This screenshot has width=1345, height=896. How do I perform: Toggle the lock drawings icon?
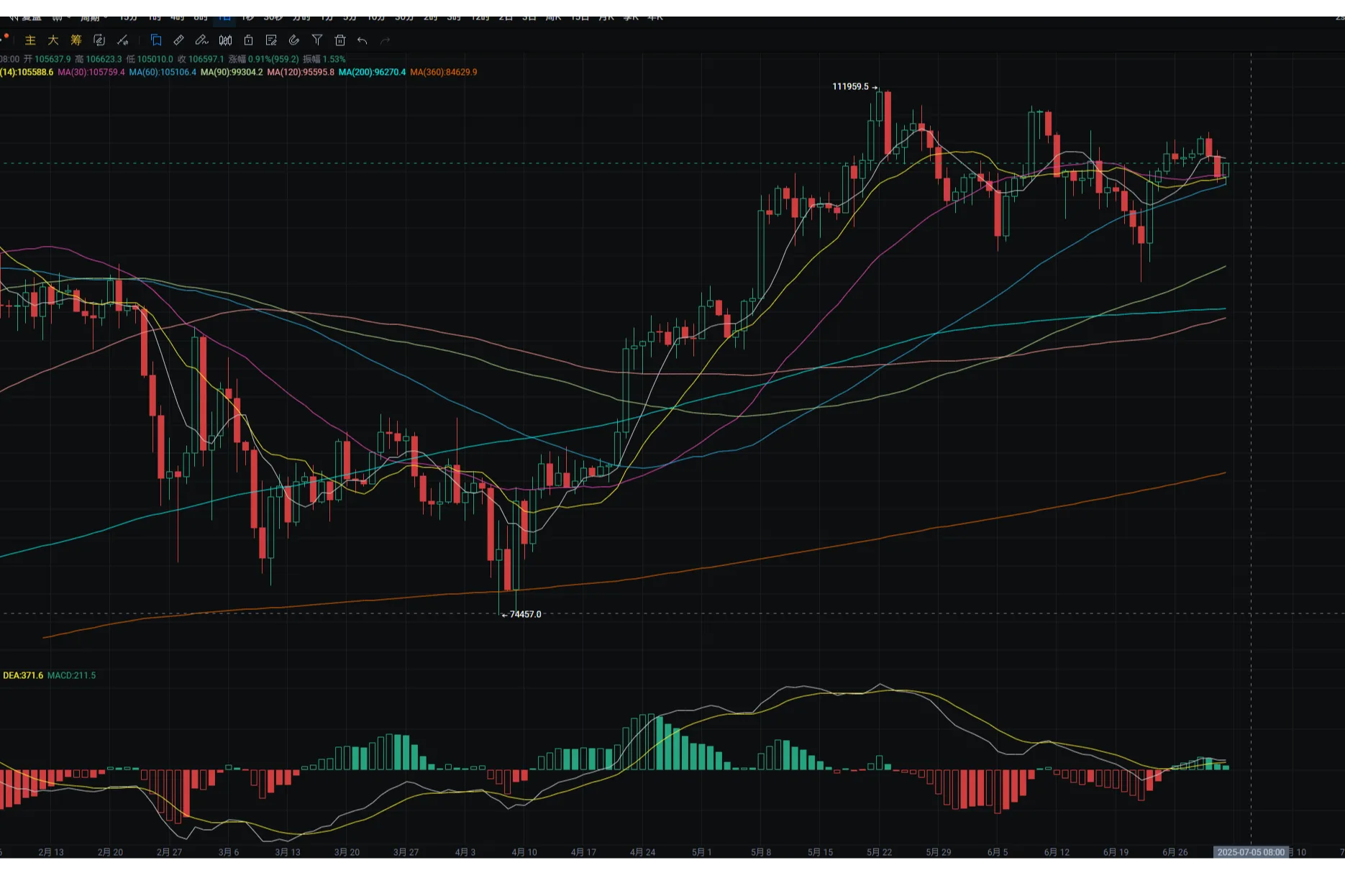248,40
